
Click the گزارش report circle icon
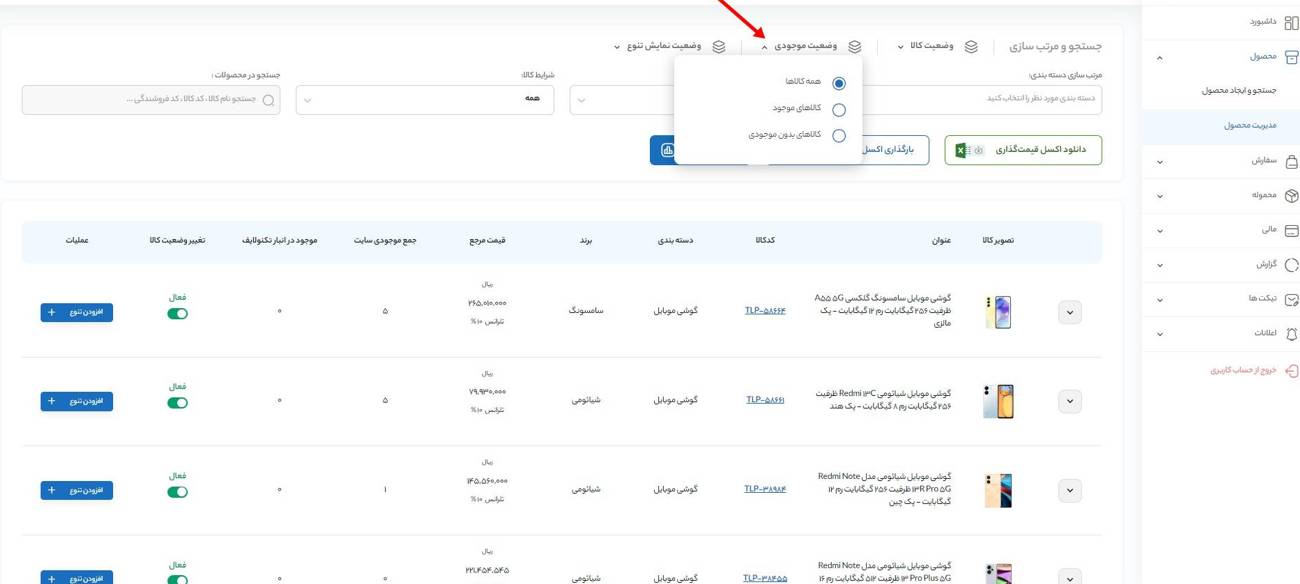pos(1291,265)
